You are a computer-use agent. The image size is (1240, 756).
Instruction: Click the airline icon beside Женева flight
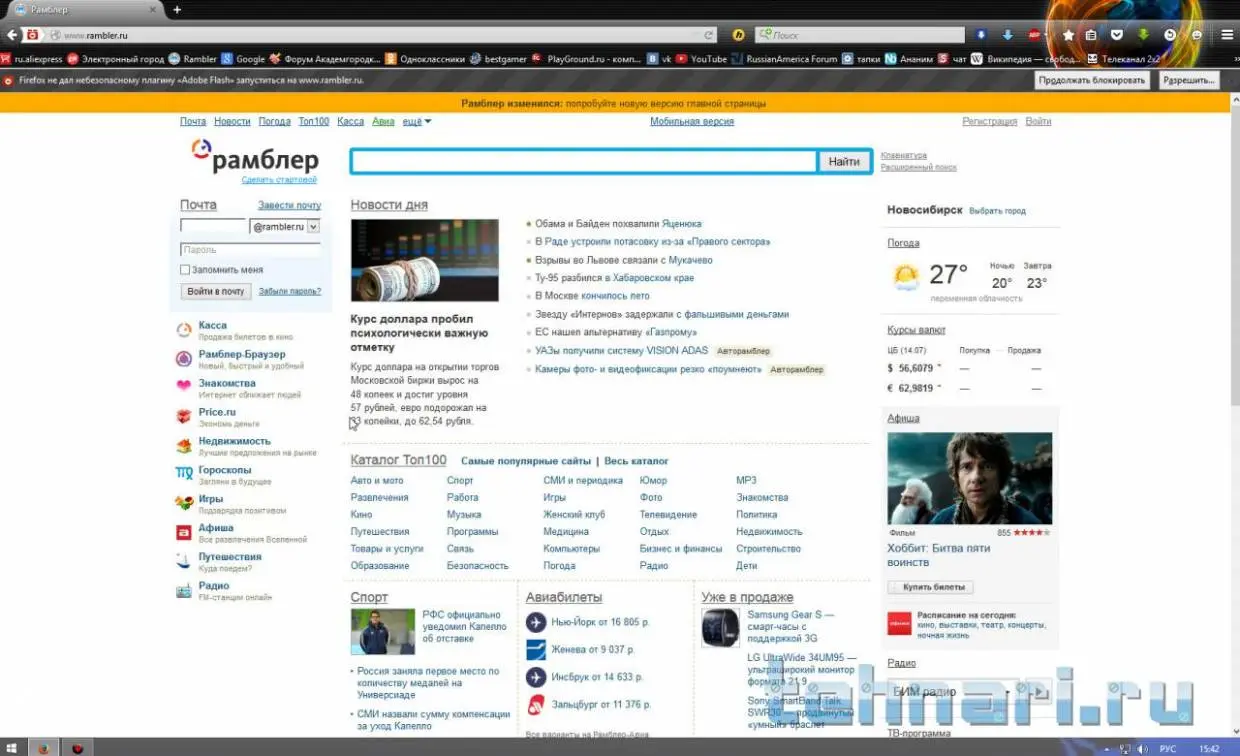[x=536, y=650]
